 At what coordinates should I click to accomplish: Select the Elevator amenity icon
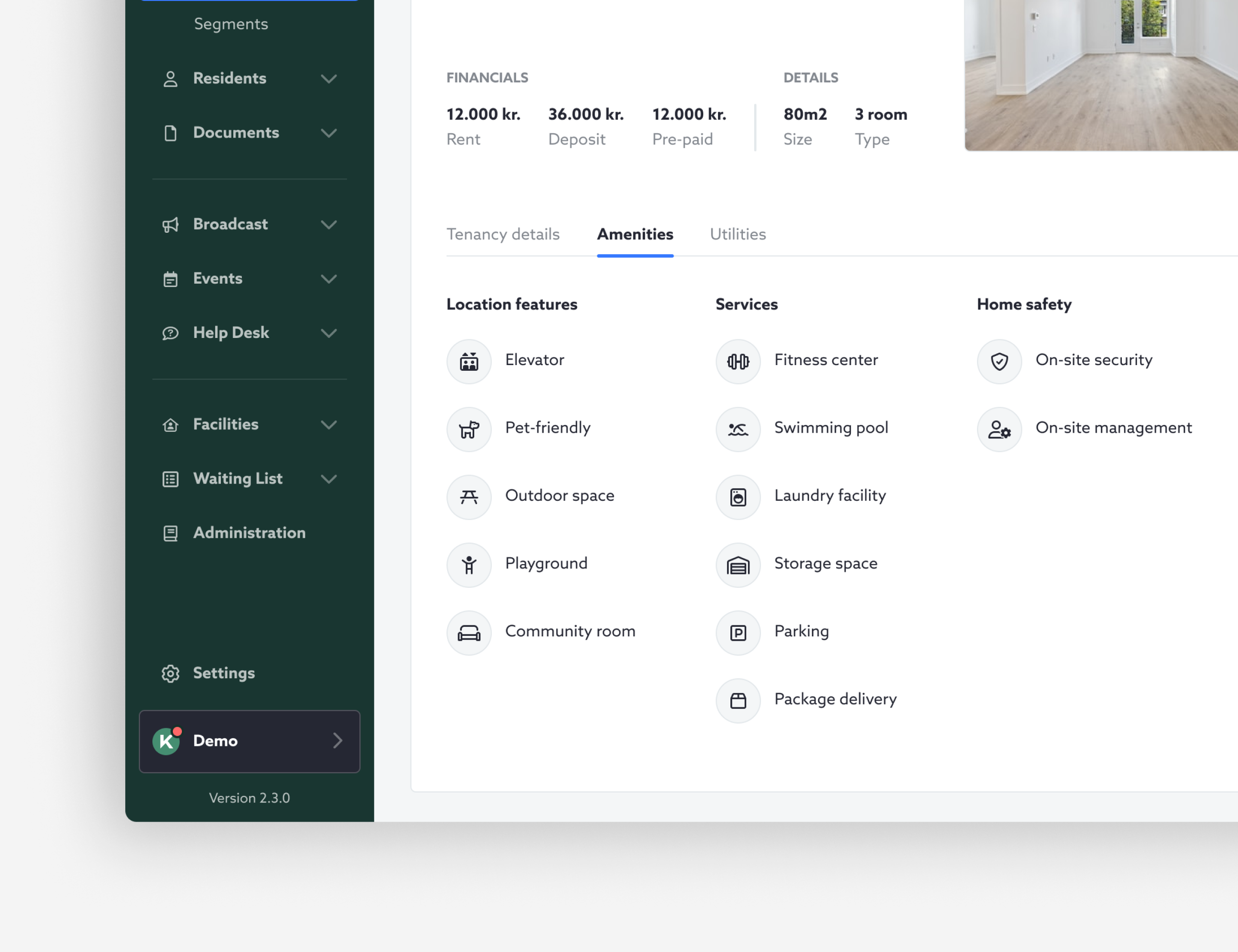point(469,361)
